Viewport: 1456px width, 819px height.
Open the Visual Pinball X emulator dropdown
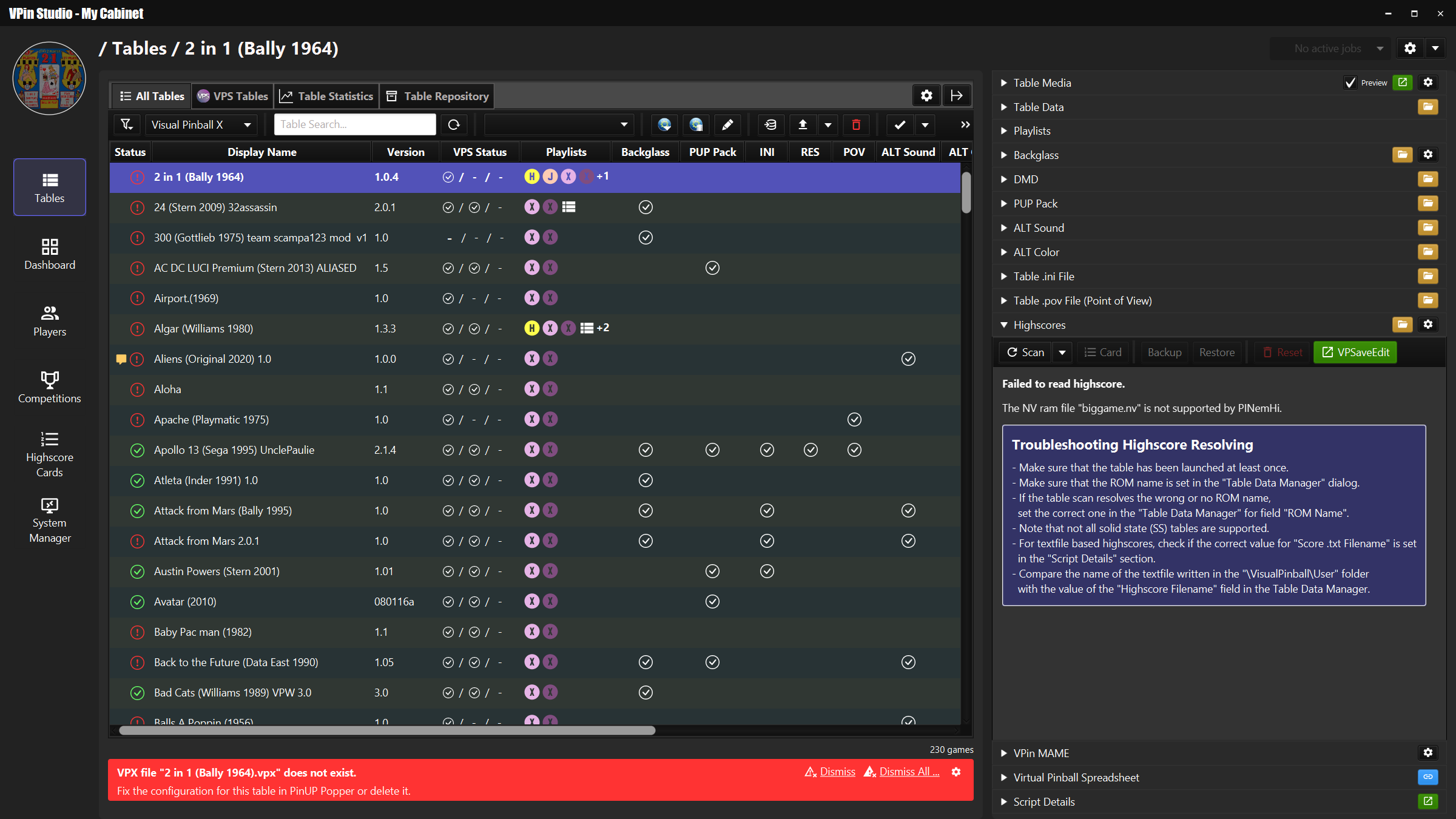point(201,124)
